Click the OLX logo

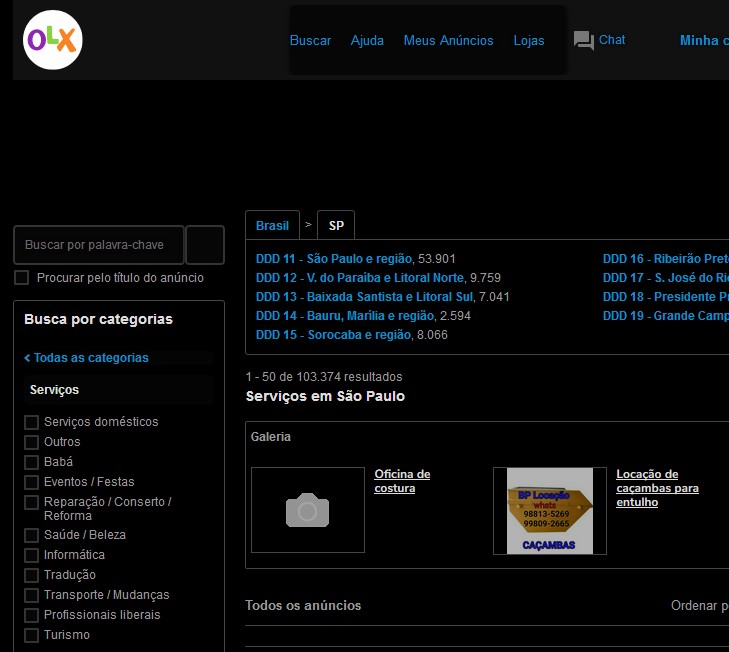pyautogui.click(x=53, y=40)
